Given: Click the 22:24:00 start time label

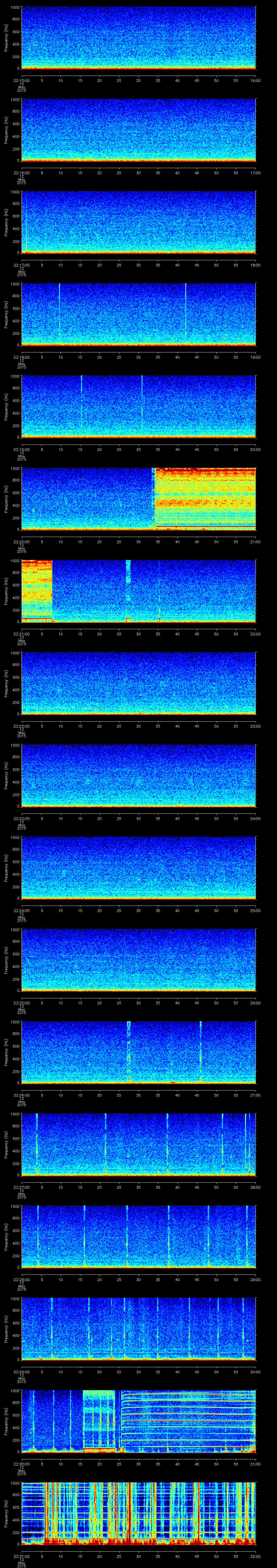Looking at the screenshot, I should pyautogui.click(x=21, y=910).
